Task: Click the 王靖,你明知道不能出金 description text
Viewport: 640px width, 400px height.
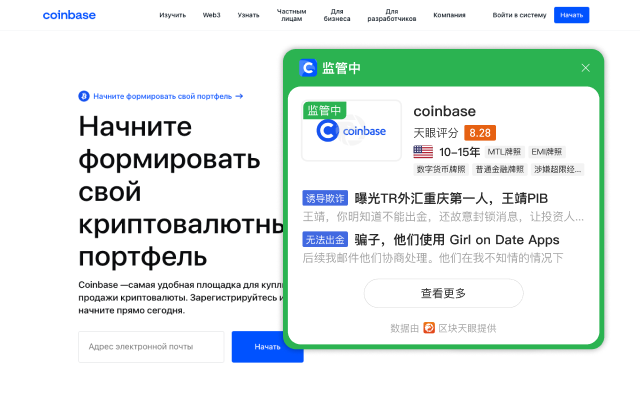Action: coord(443,216)
